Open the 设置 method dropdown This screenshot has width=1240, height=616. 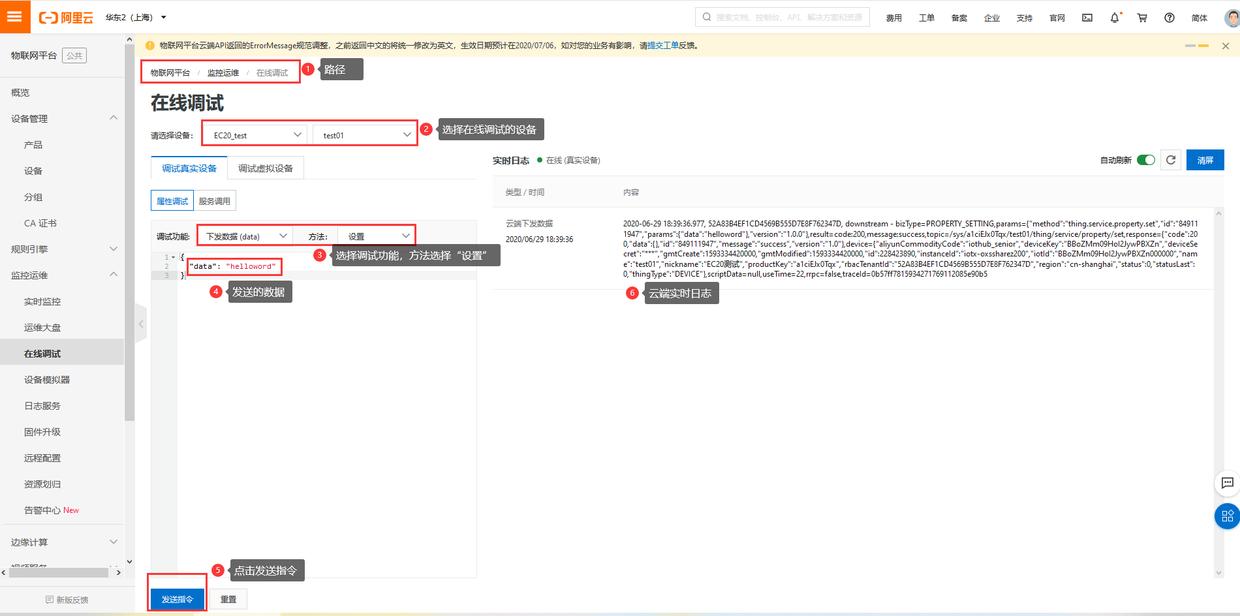point(378,236)
